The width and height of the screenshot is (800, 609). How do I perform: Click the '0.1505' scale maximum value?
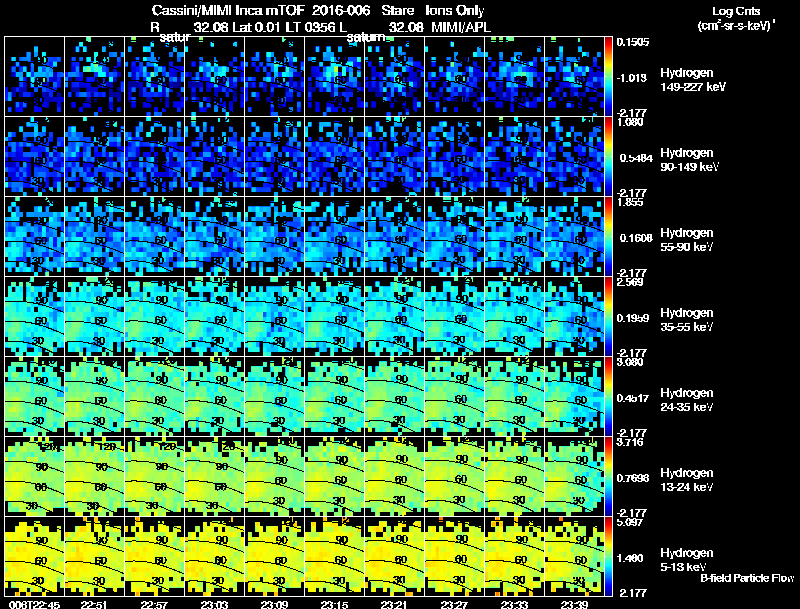pos(633,42)
